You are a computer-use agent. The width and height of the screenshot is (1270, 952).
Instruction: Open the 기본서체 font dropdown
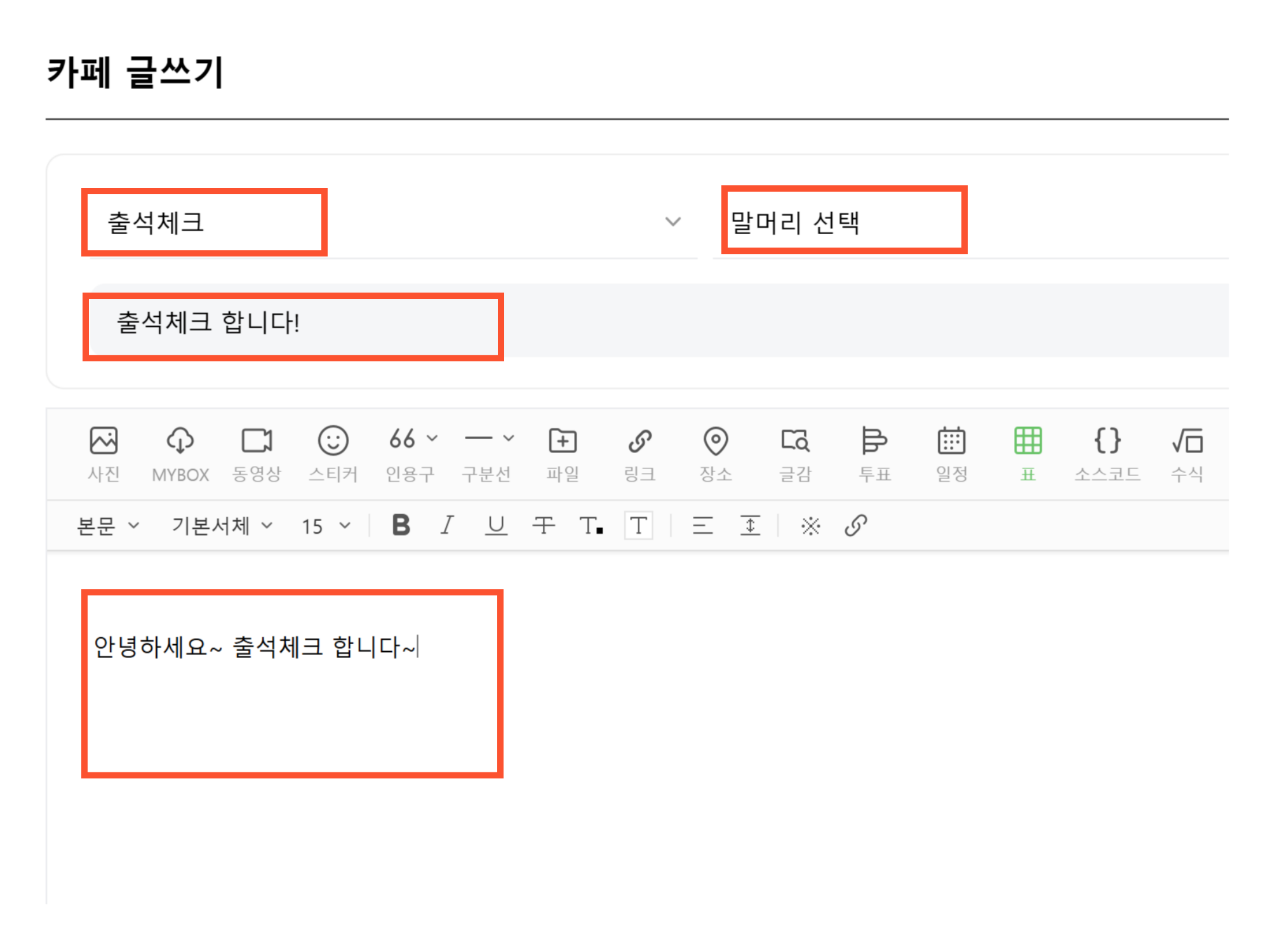pos(222,526)
